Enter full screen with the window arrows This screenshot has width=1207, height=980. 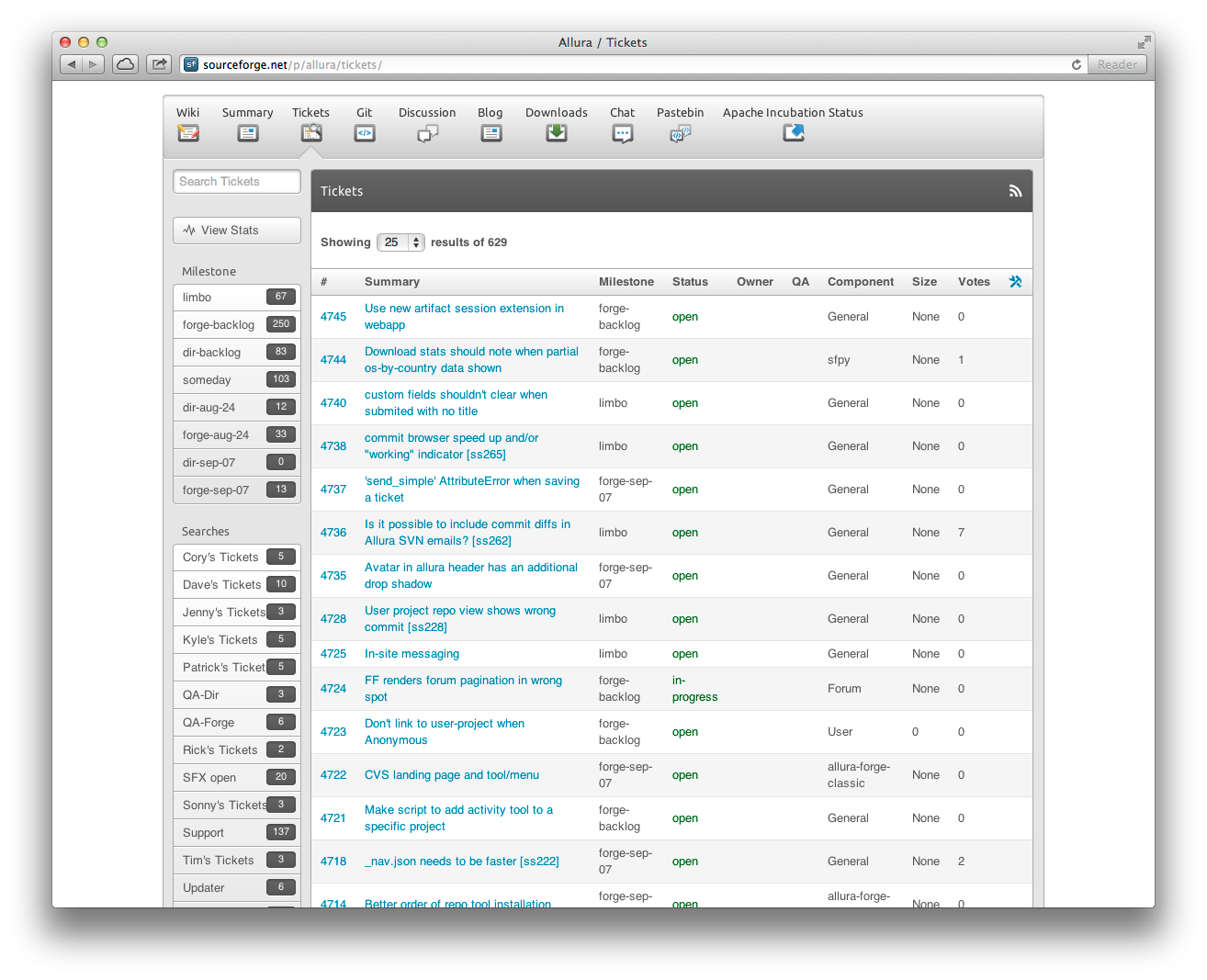coord(1144,42)
